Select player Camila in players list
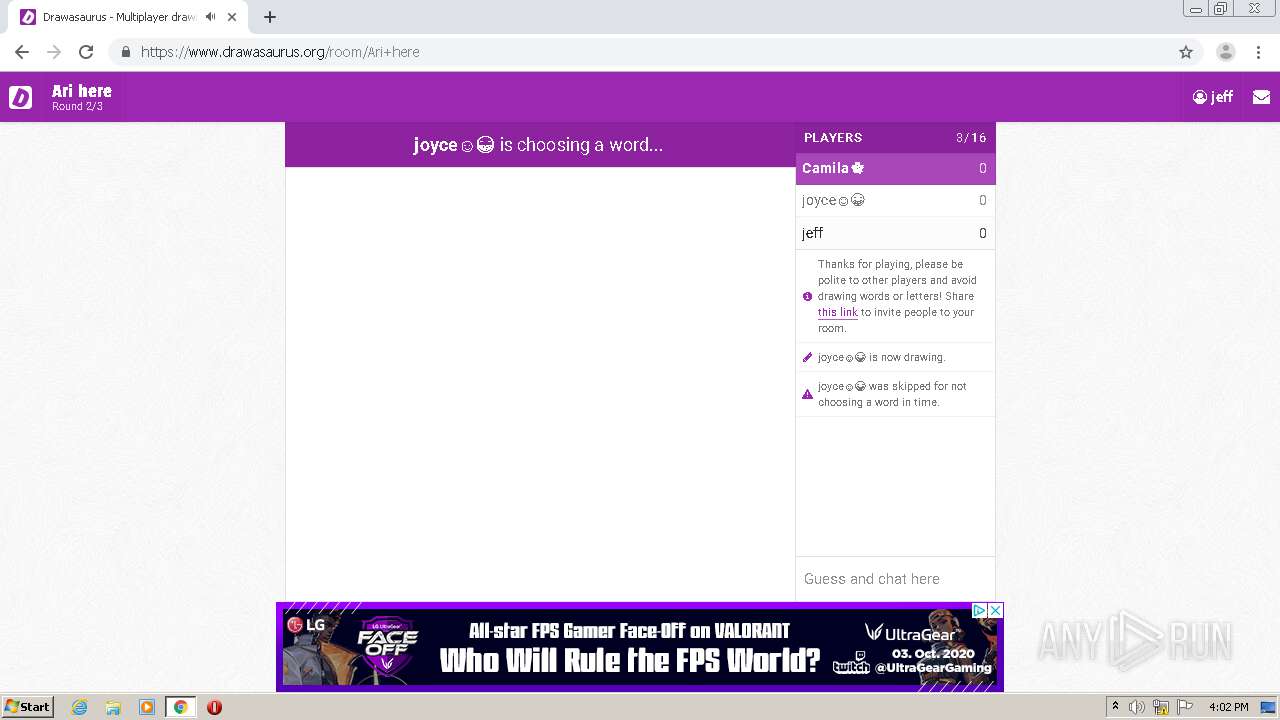Image resolution: width=1280 pixels, height=720 pixels. (x=895, y=169)
